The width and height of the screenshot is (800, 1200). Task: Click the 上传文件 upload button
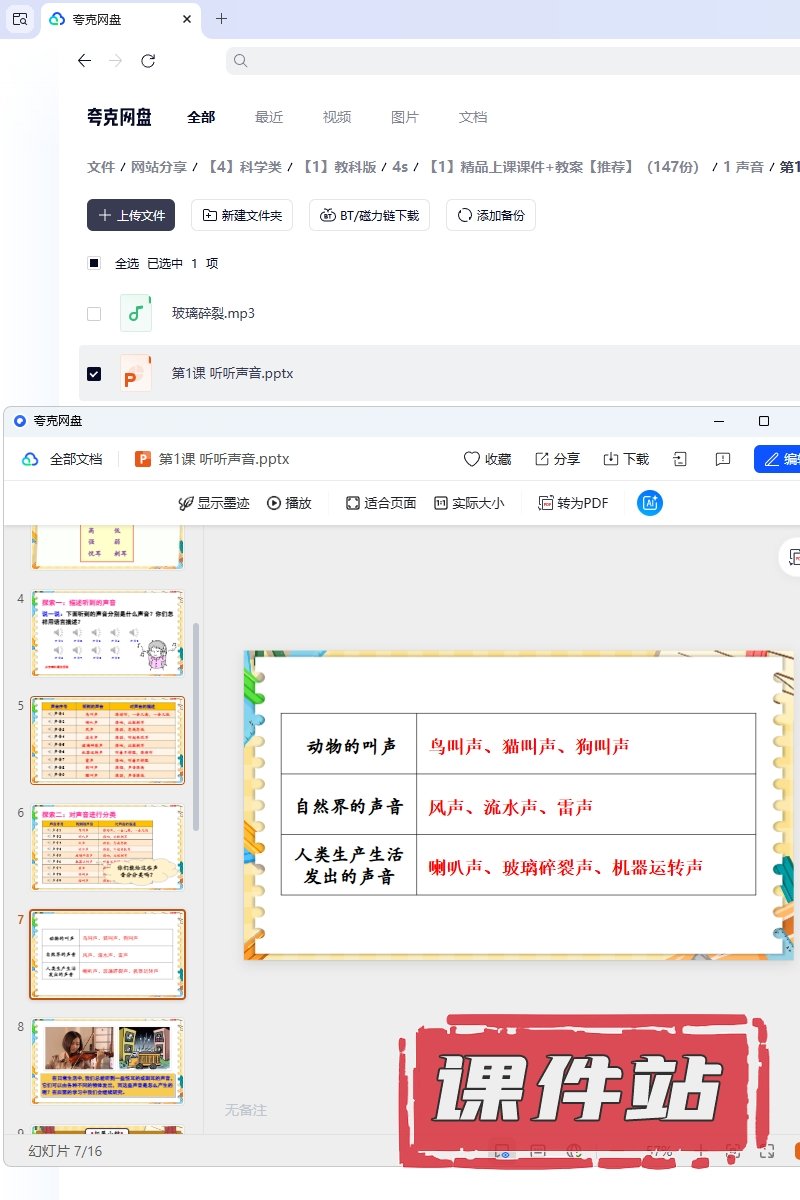[131, 215]
